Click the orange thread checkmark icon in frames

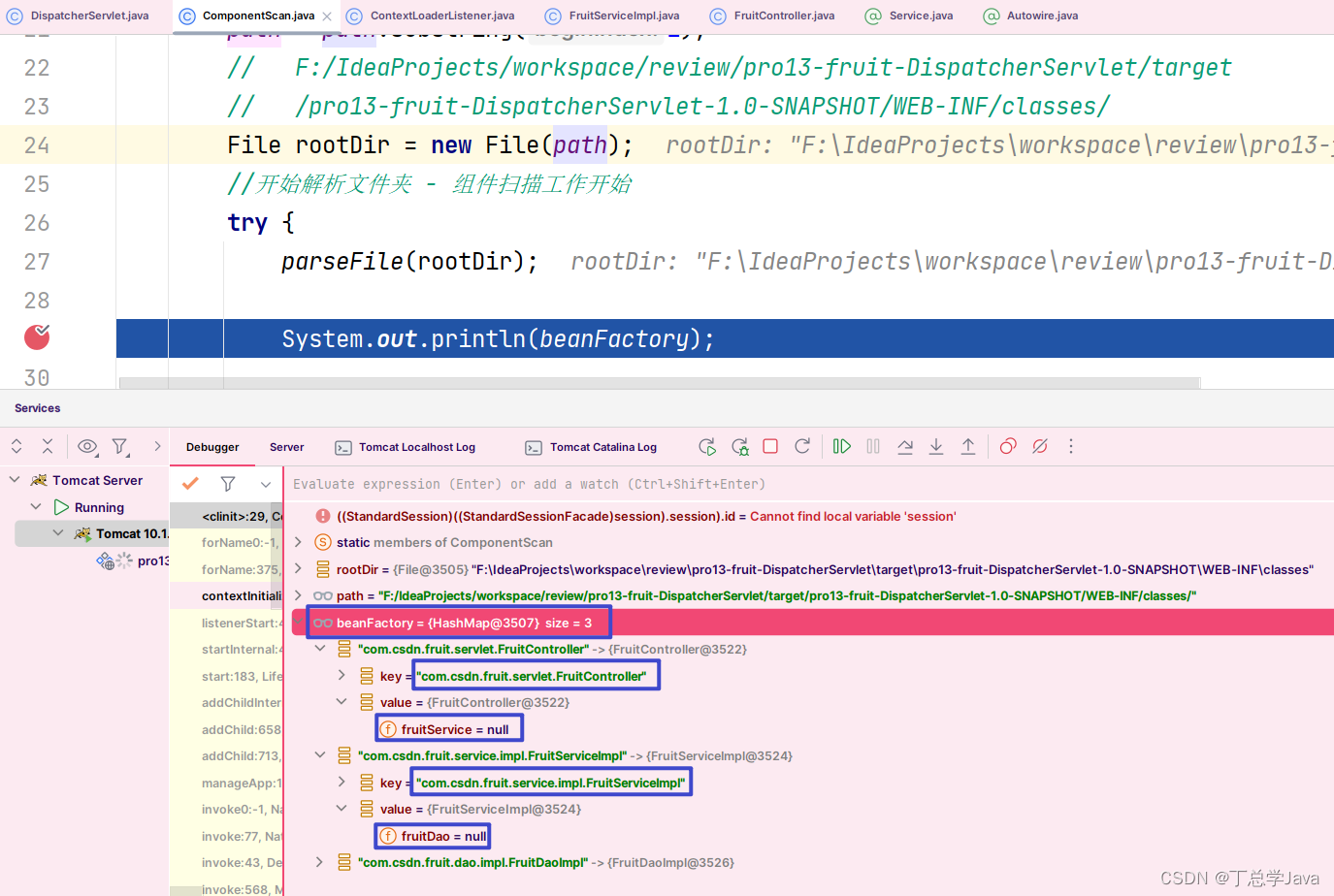point(190,483)
